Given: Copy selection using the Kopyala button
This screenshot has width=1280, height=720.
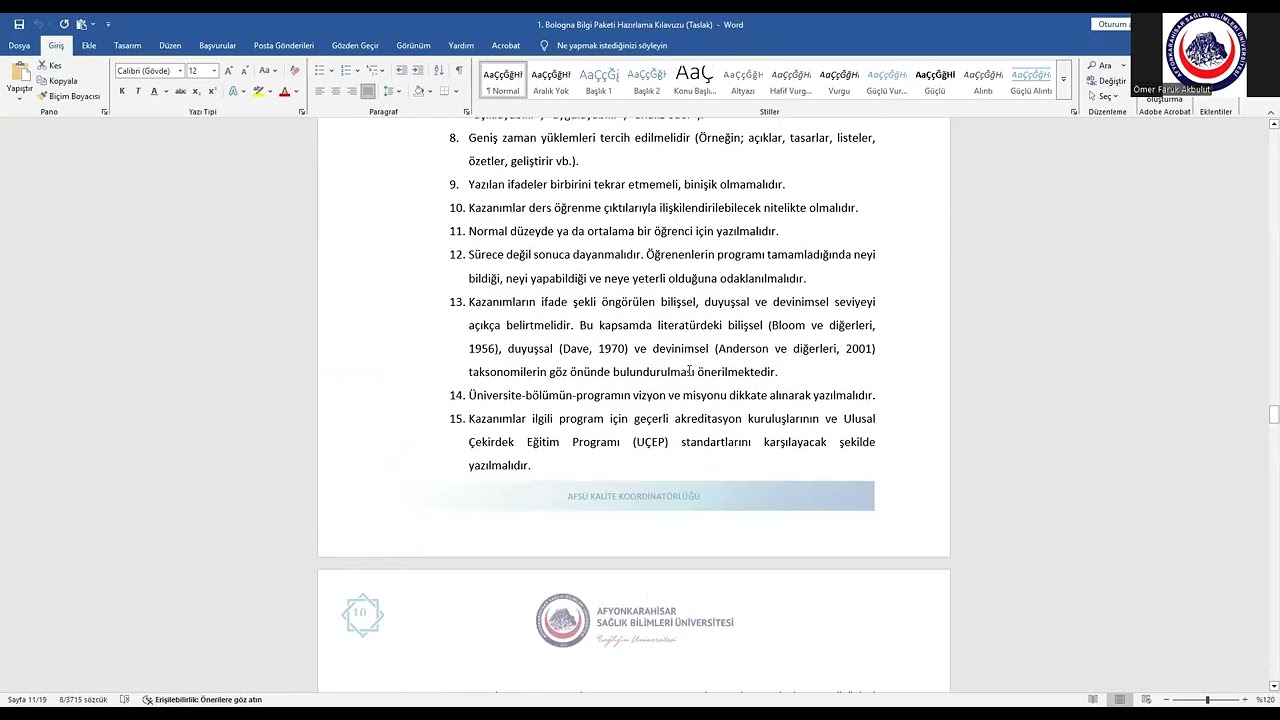Looking at the screenshot, I should [x=57, y=81].
